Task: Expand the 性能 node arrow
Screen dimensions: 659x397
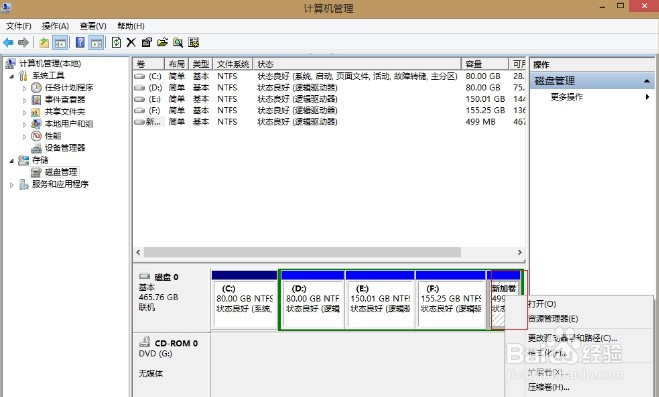Action: [24, 137]
